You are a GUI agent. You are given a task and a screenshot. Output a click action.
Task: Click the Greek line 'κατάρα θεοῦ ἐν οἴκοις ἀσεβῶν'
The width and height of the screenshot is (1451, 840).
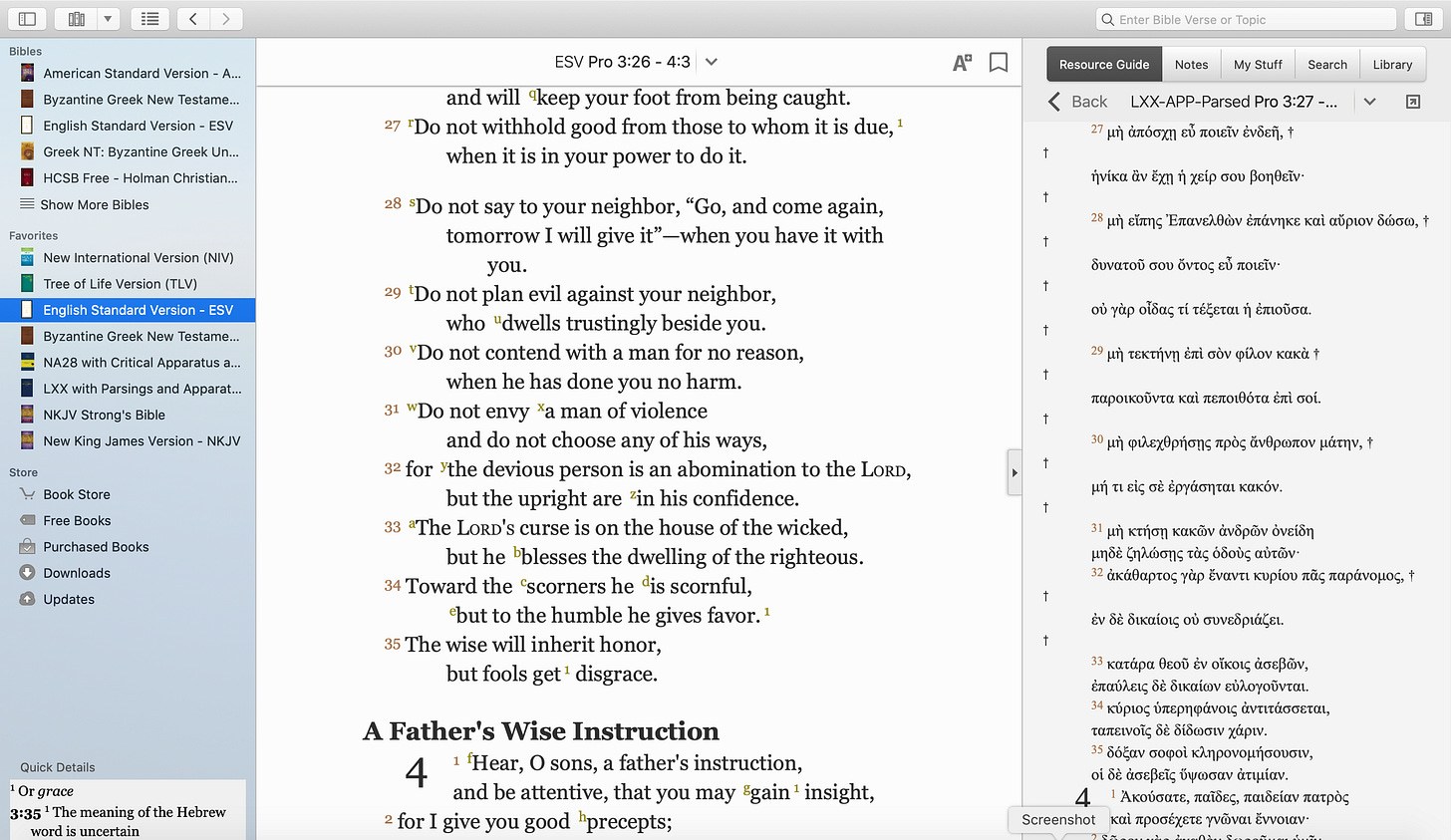pyautogui.click(x=1207, y=664)
